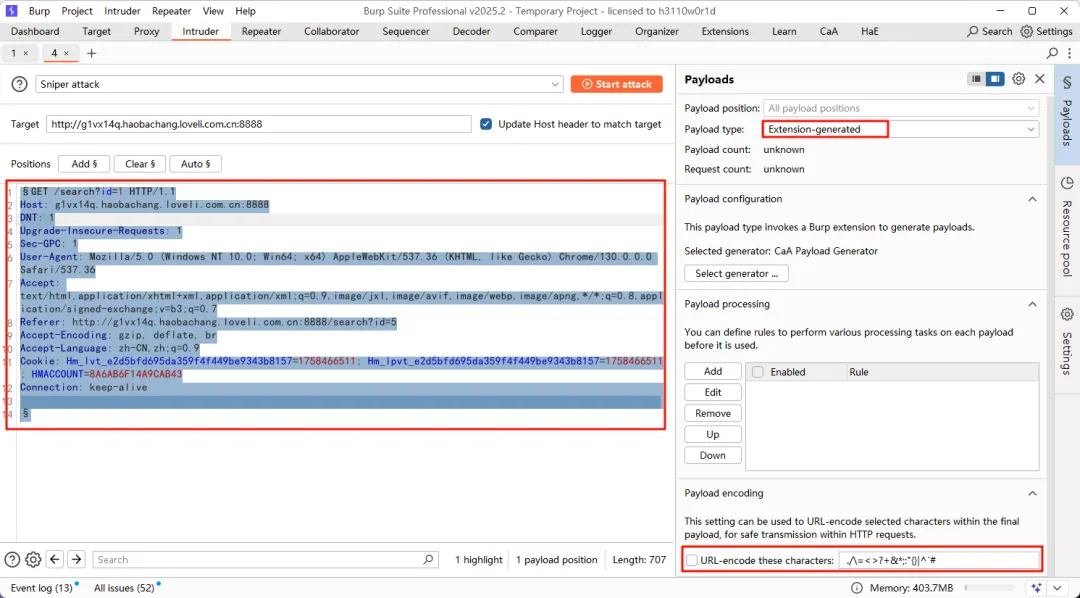Enable URL-encode these characters checkbox

(x=692, y=560)
